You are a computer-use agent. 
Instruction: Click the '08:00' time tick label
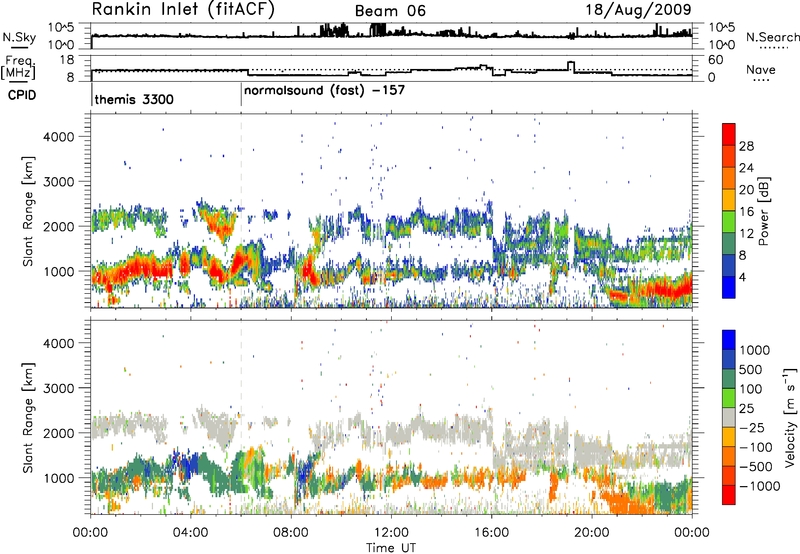pos(291,533)
